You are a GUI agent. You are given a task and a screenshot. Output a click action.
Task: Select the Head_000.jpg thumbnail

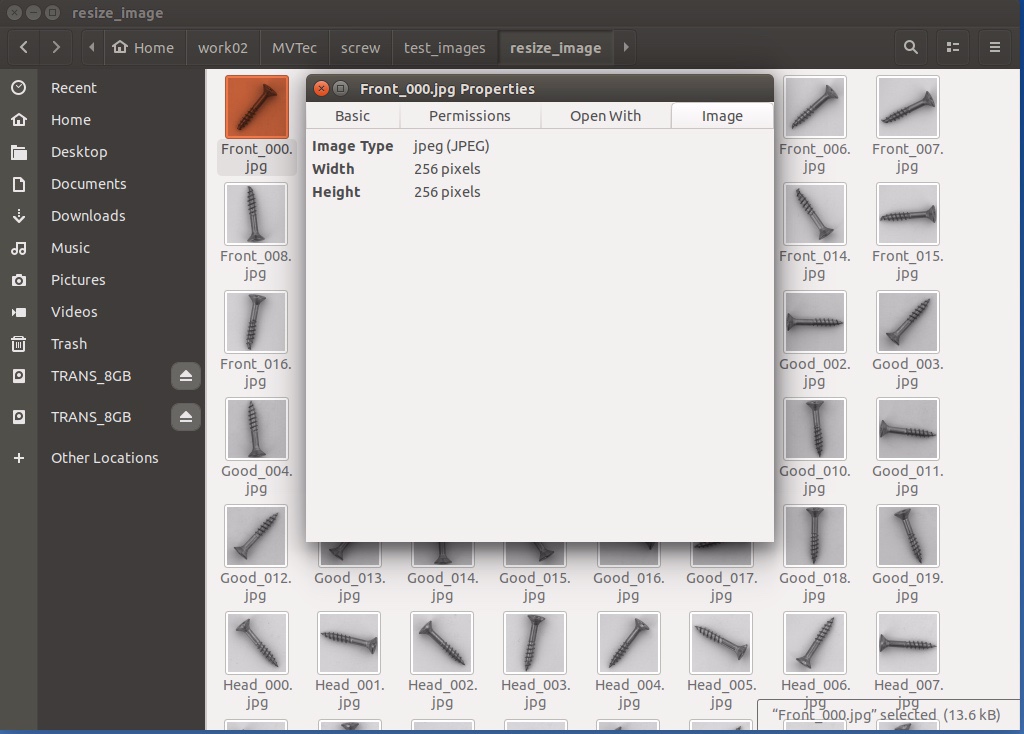pyautogui.click(x=257, y=643)
